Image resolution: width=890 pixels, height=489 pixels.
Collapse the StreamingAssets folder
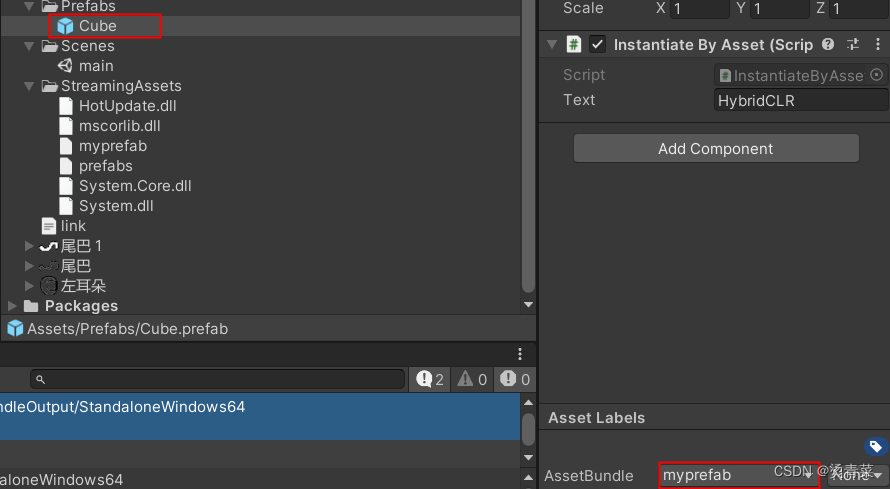(29, 86)
